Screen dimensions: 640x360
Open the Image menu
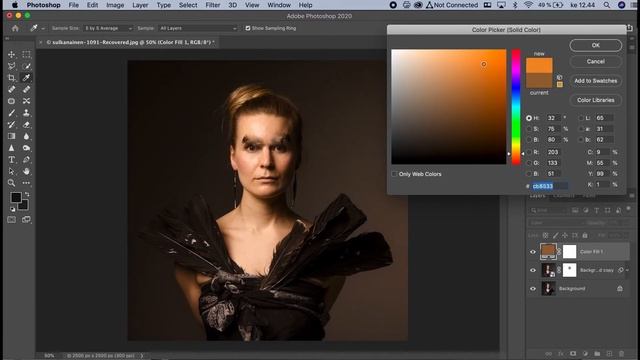pos(115,5)
